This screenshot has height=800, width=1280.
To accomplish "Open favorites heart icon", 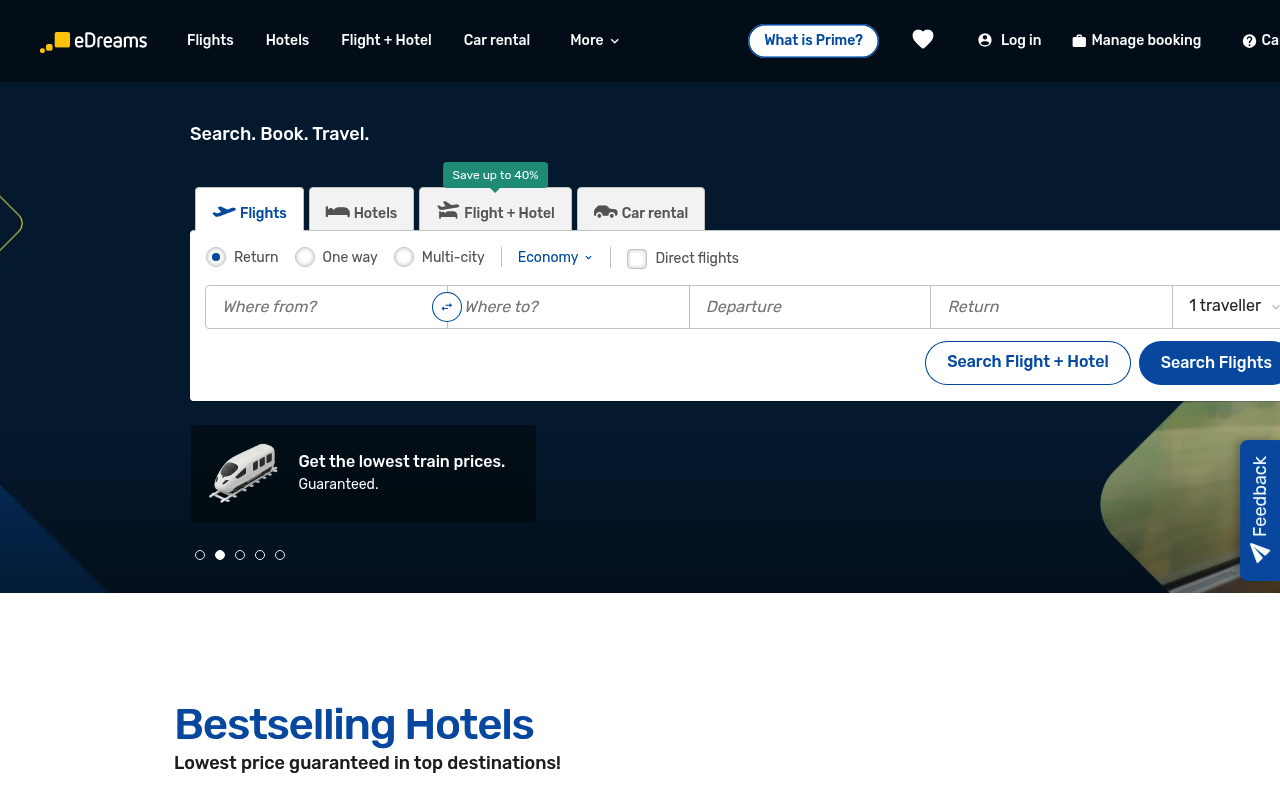I will coord(923,40).
